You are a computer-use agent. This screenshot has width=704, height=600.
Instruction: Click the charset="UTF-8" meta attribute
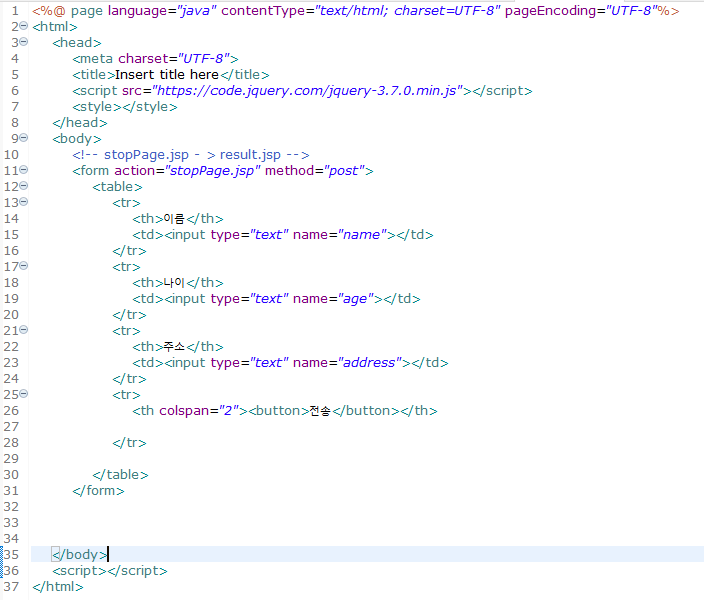pyautogui.click(x=174, y=59)
